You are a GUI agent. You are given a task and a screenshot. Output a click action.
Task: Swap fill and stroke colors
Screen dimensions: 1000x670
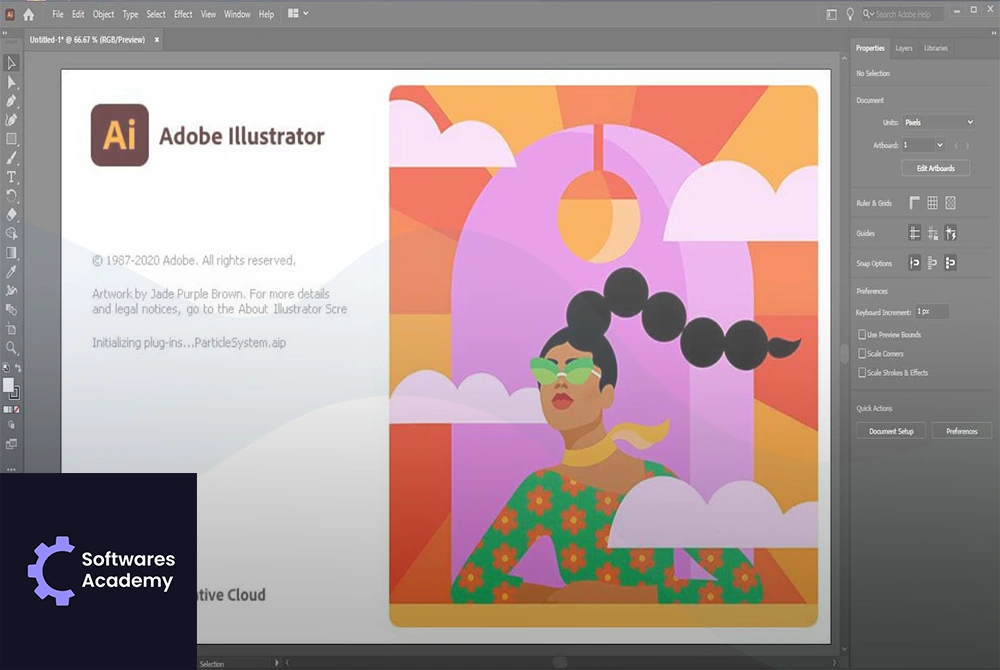point(18,368)
